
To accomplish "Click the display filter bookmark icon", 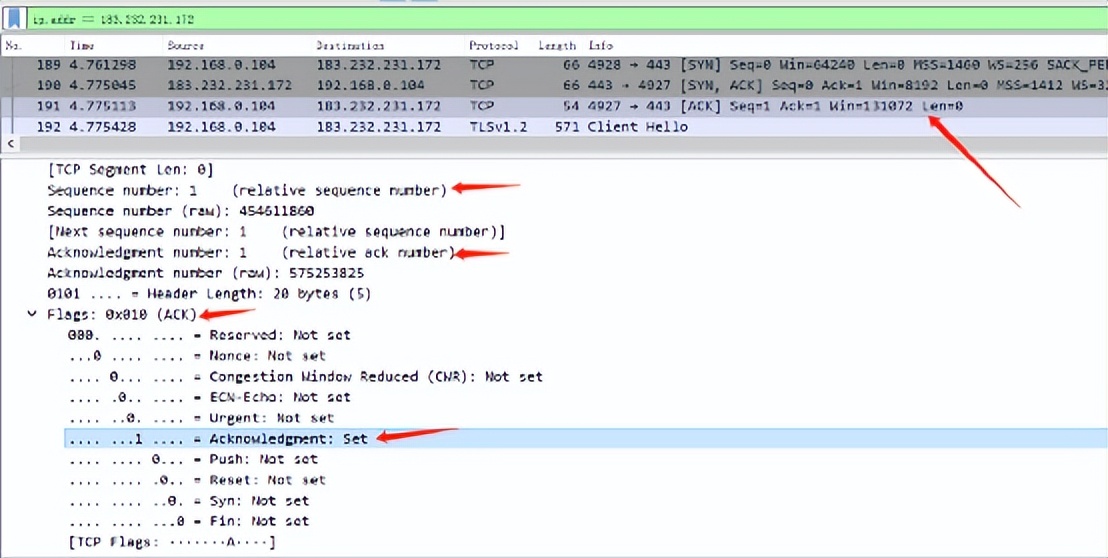I will click(14, 18).
